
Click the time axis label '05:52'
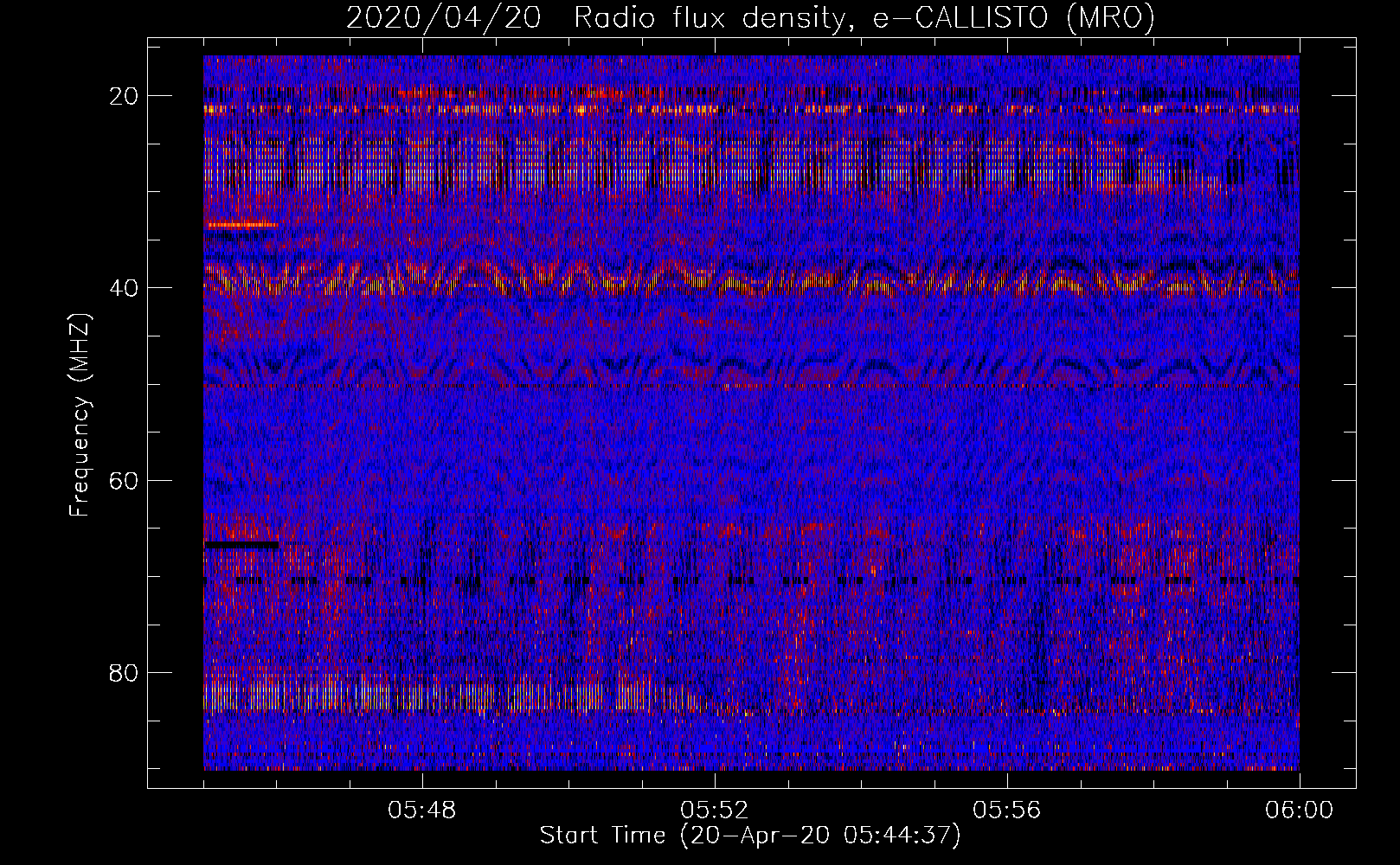tap(715, 811)
